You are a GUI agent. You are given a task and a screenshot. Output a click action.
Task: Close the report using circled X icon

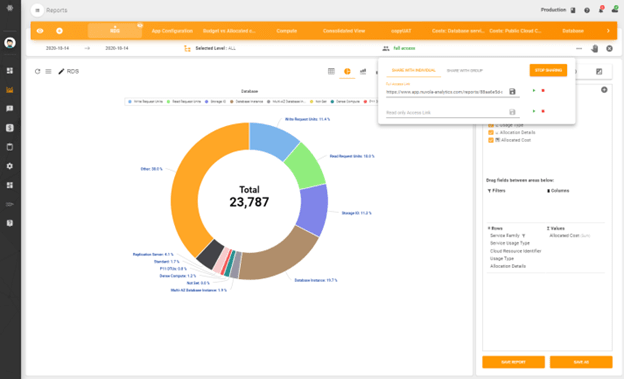tap(609, 49)
